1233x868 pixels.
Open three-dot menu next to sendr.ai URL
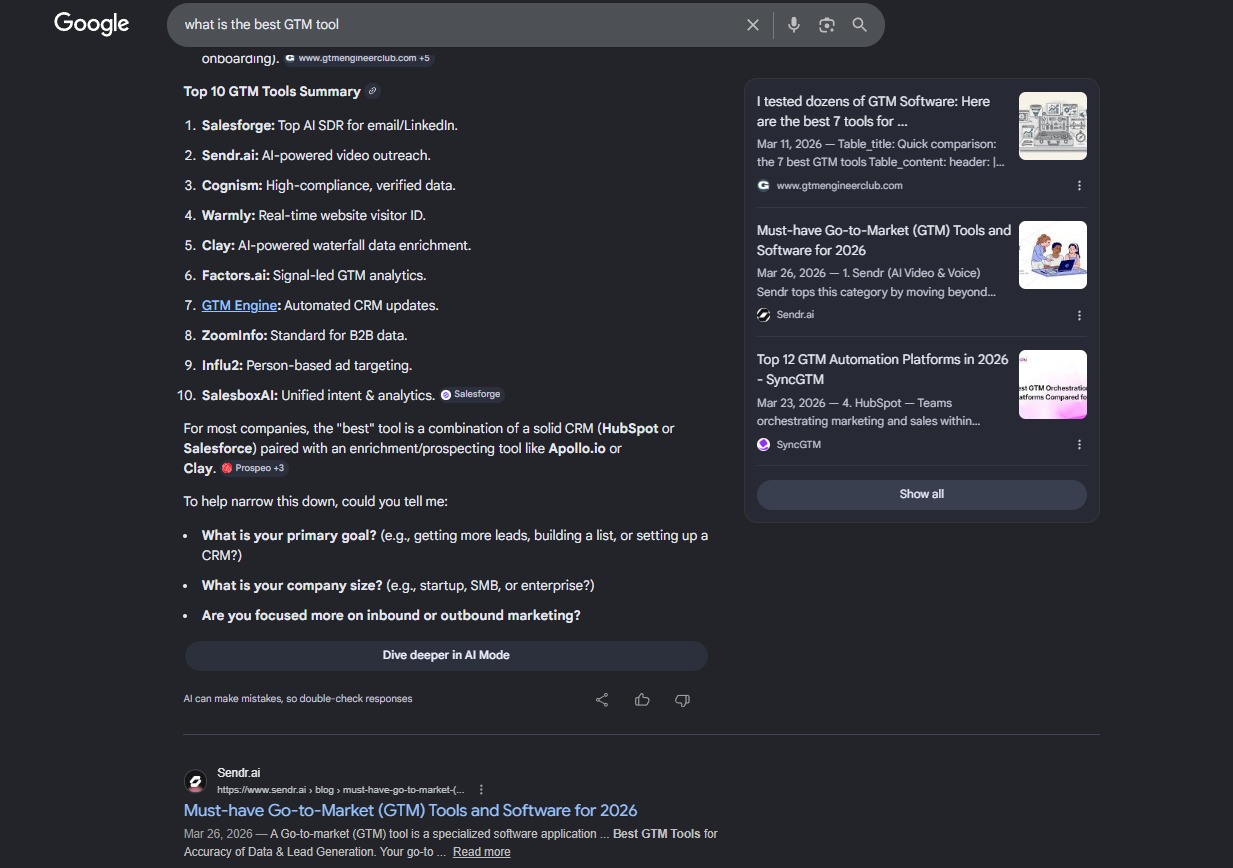481,789
